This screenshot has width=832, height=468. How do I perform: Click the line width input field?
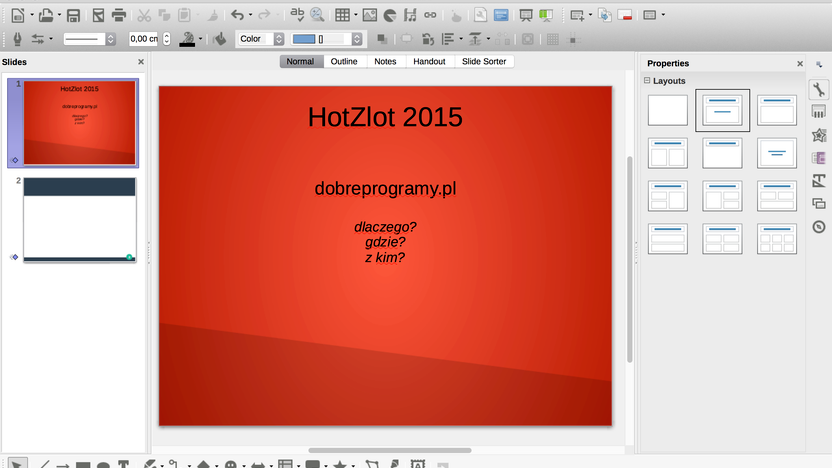143,39
